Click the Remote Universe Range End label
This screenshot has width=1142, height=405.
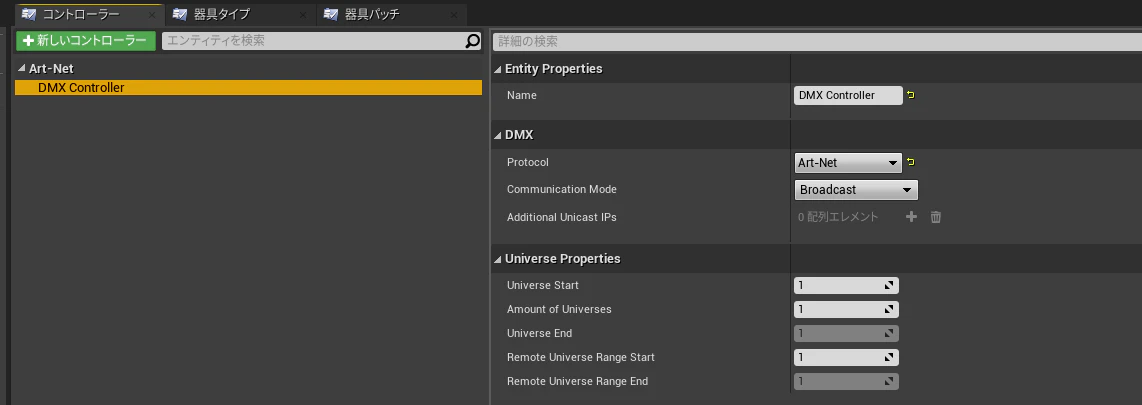coord(578,381)
